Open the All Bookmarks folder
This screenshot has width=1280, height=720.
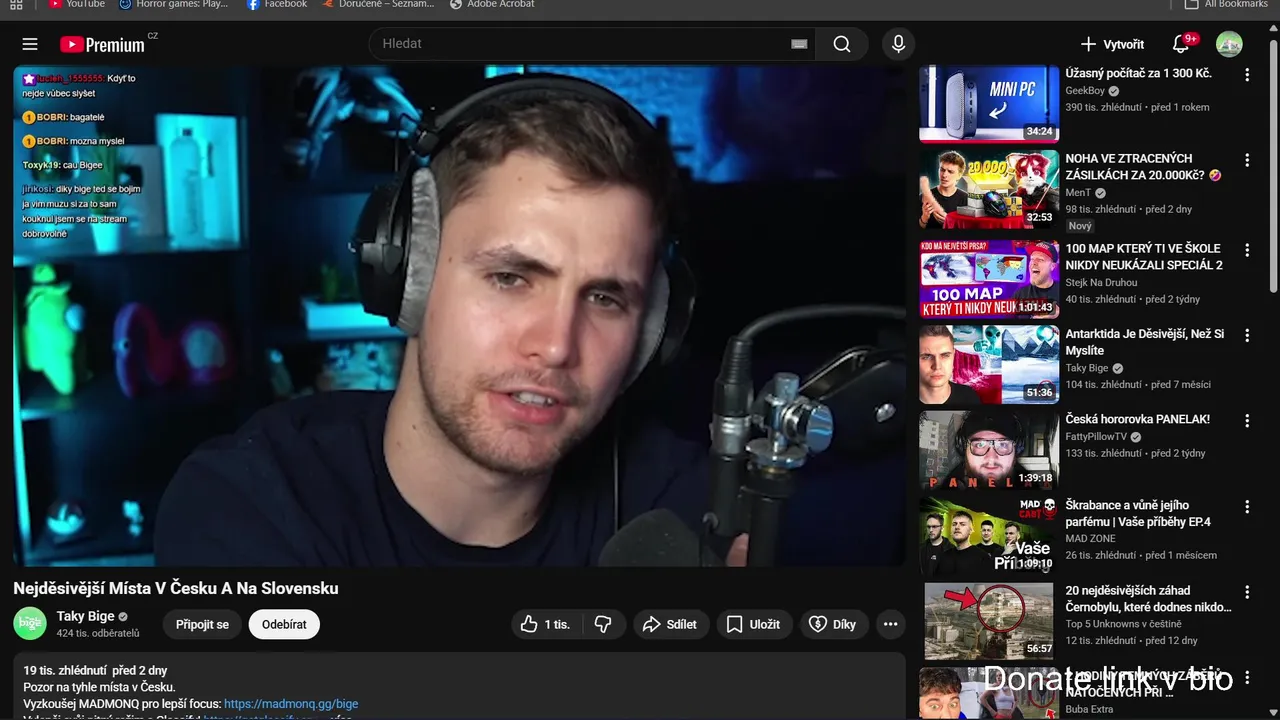pyautogui.click(x=1227, y=4)
